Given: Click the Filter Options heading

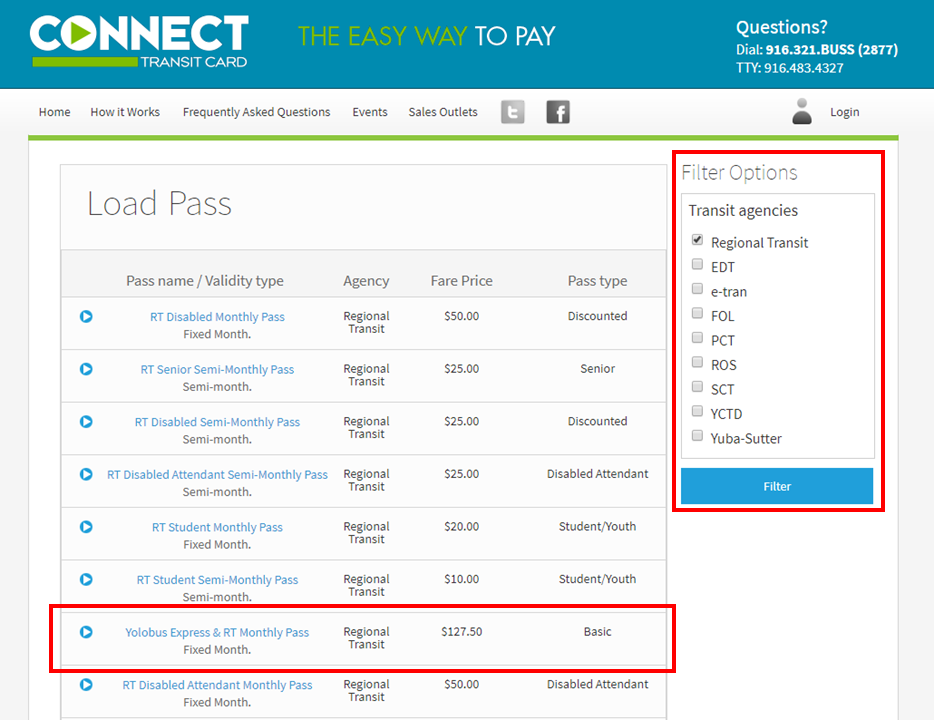Looking at the screenshot, I should coord(739,173).
